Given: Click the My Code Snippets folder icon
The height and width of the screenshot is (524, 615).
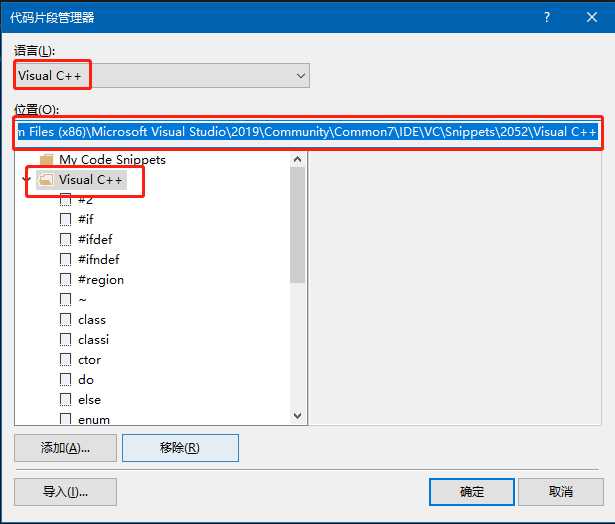Looking at the screenshot, I should pyautogui.click(x=46, y=159).
